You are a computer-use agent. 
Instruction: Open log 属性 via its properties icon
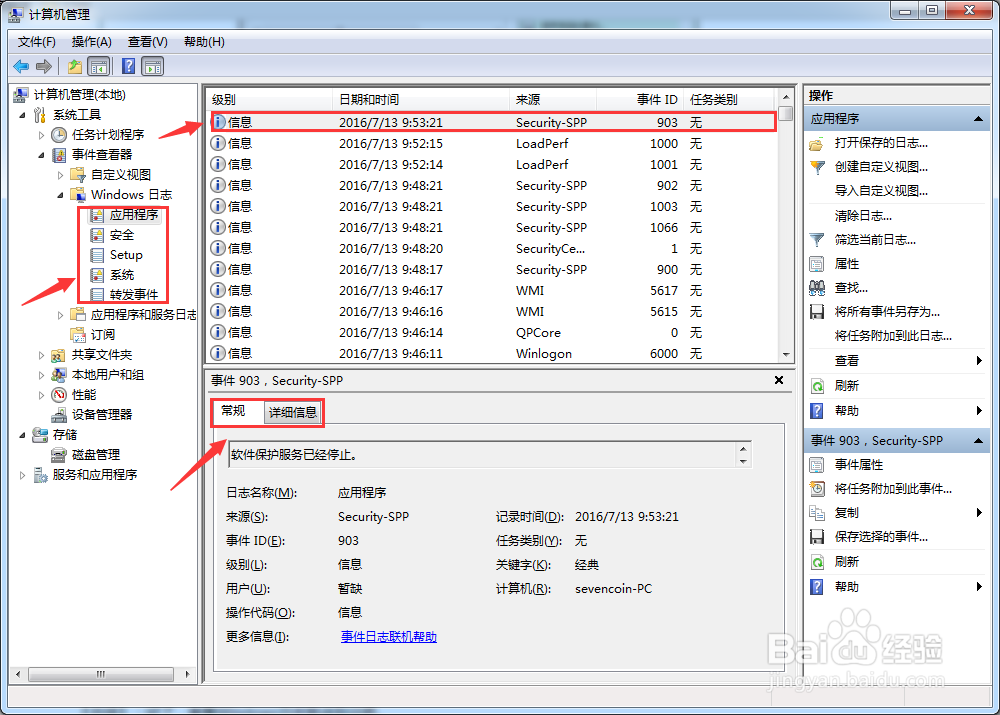pos(817,263)
